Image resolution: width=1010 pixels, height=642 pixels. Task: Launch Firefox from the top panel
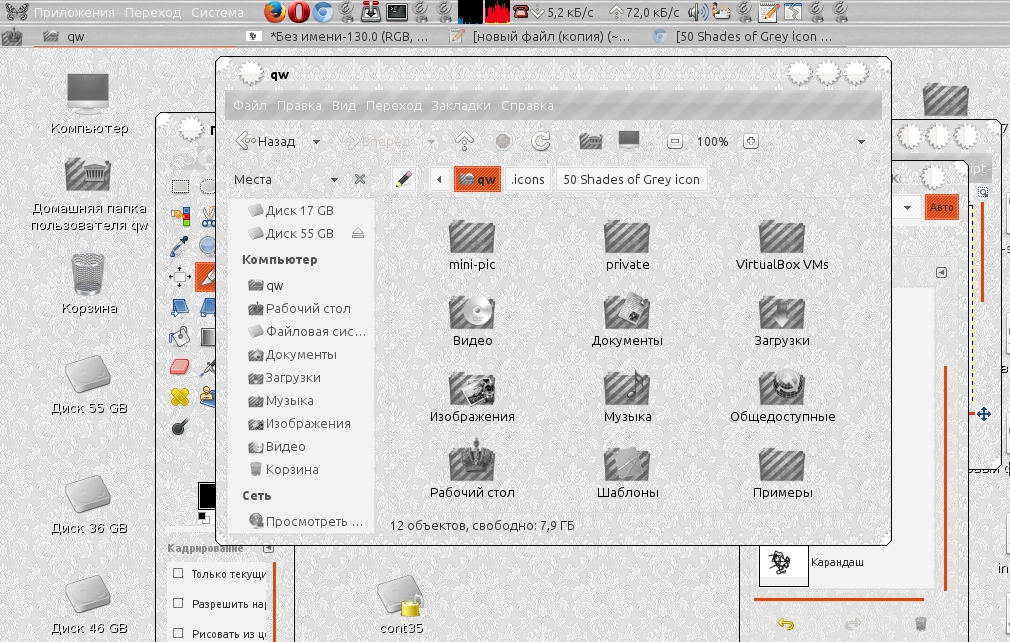pyautogui.click(x=274, y=12)
